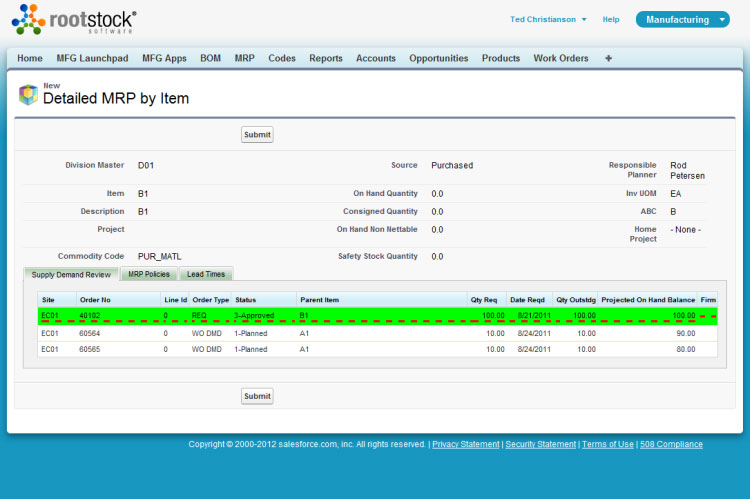Open the Accounts tab
Viewport: 750px width, 499px height.
tap(376, 58)
